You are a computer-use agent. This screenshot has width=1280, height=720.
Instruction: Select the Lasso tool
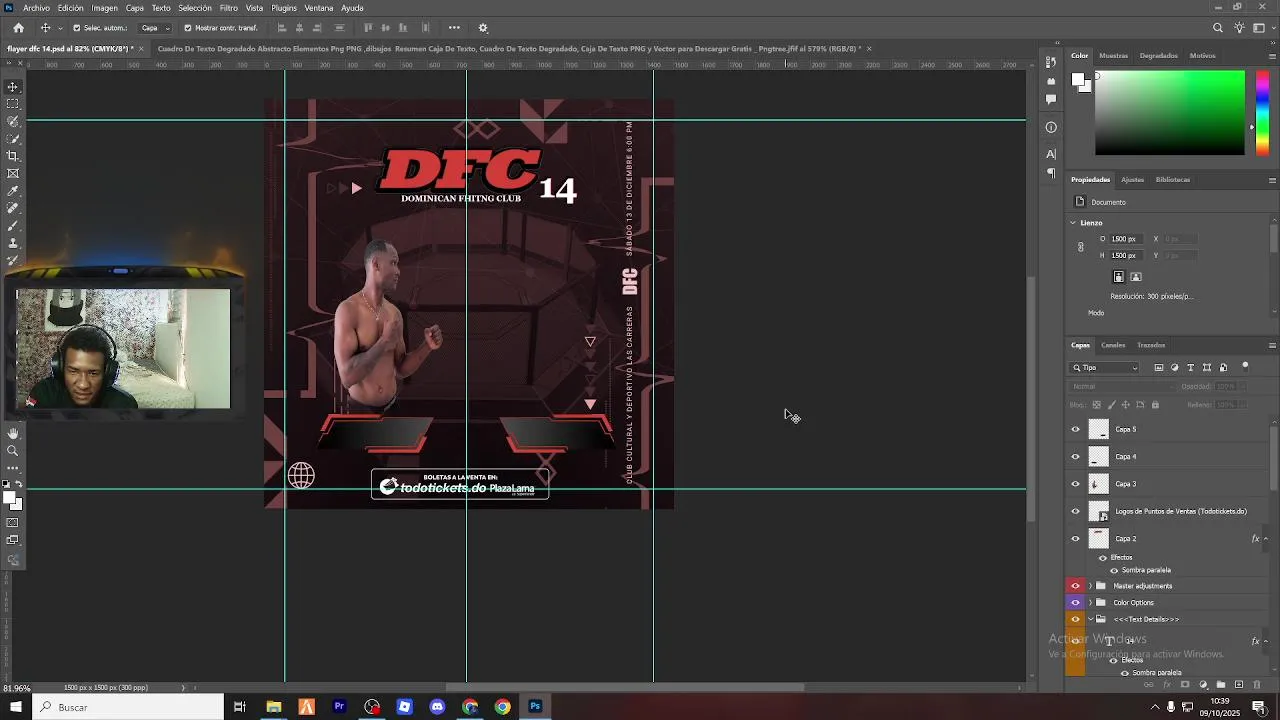coord(13,121)
